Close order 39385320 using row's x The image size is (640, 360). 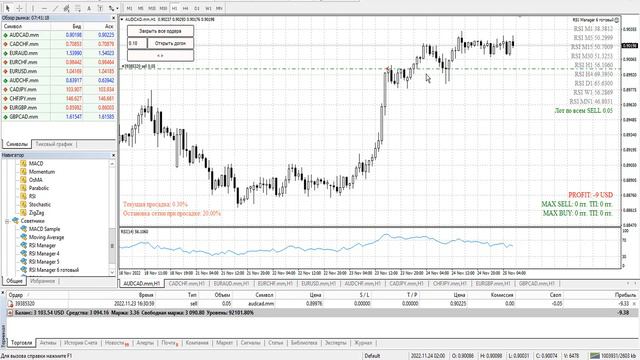(x=634, y=304)
